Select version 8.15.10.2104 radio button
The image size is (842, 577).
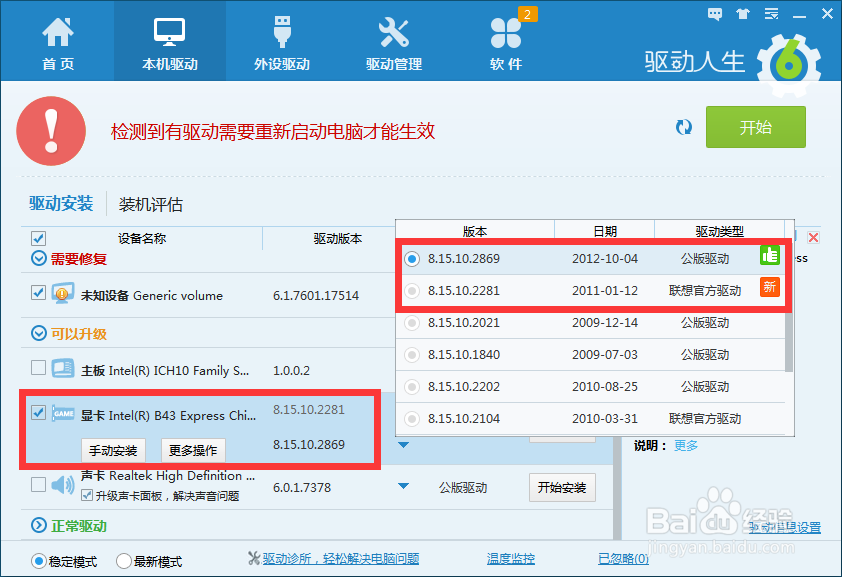coord(412,419)
